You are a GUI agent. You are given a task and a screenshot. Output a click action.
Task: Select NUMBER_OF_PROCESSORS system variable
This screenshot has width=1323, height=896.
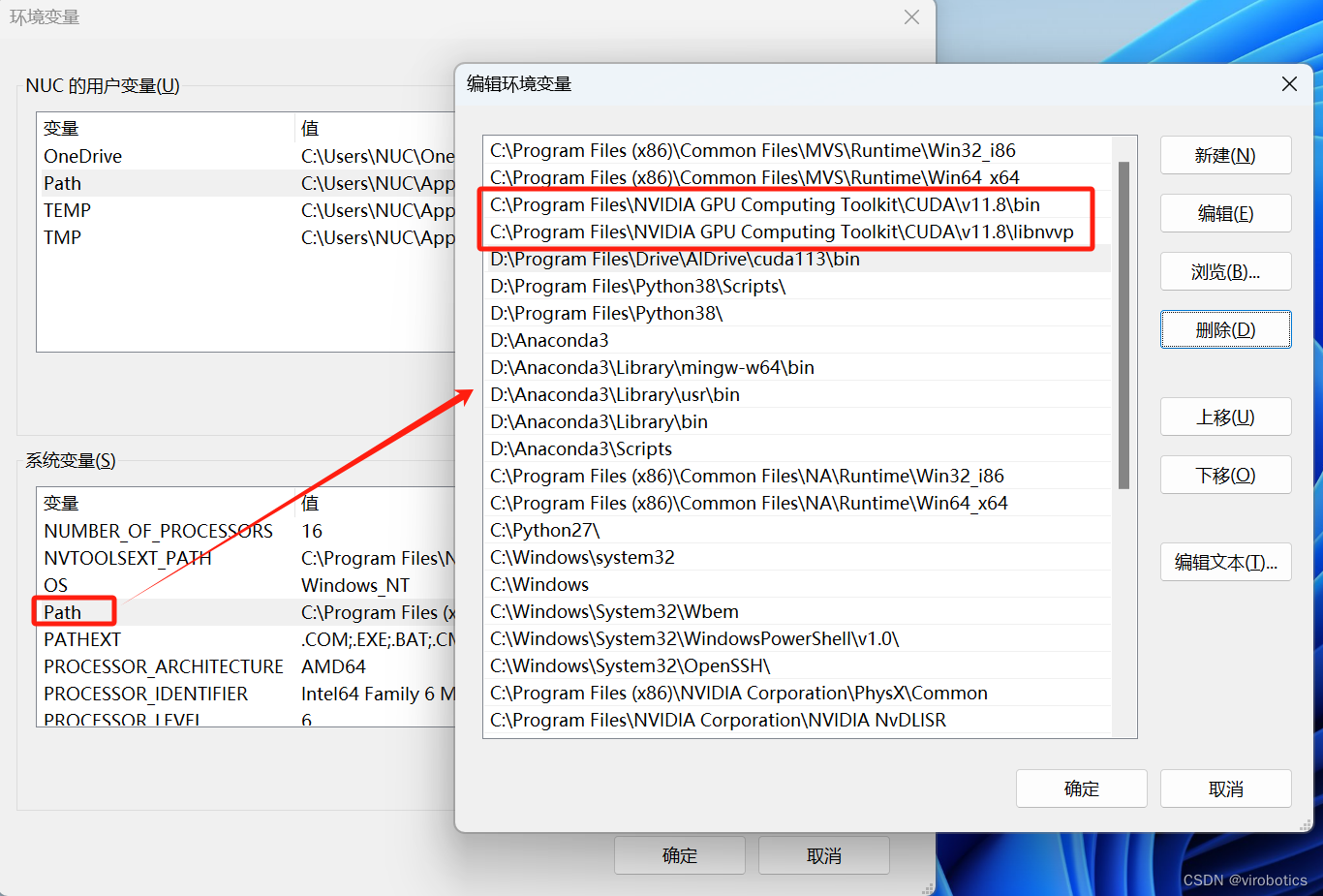246,531
